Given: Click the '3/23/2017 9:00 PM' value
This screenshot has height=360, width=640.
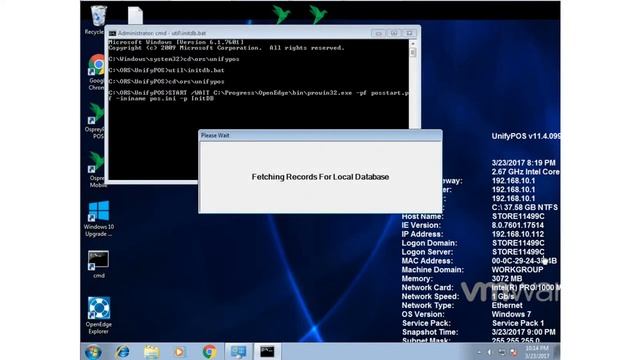Looking at the screenshot, I should [x=523, y=332].
